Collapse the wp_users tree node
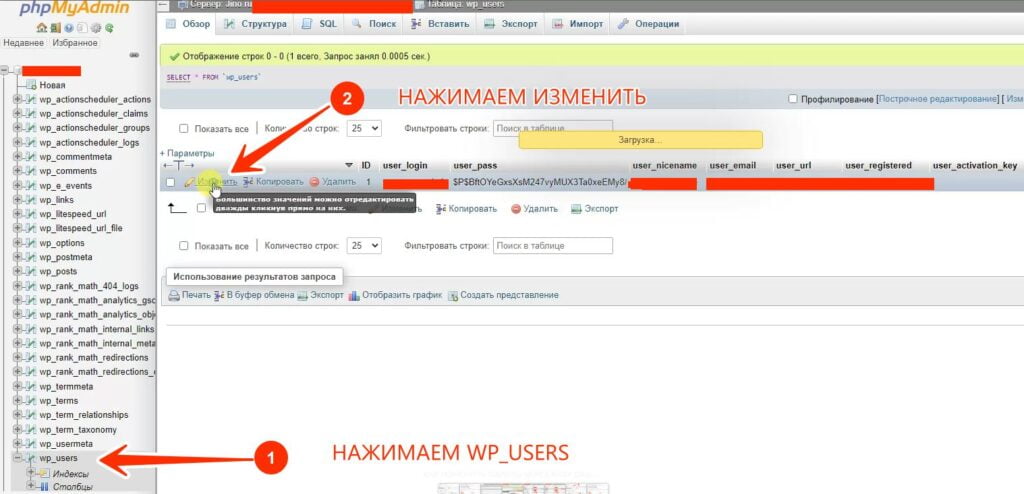 click(x=18, y=458)
